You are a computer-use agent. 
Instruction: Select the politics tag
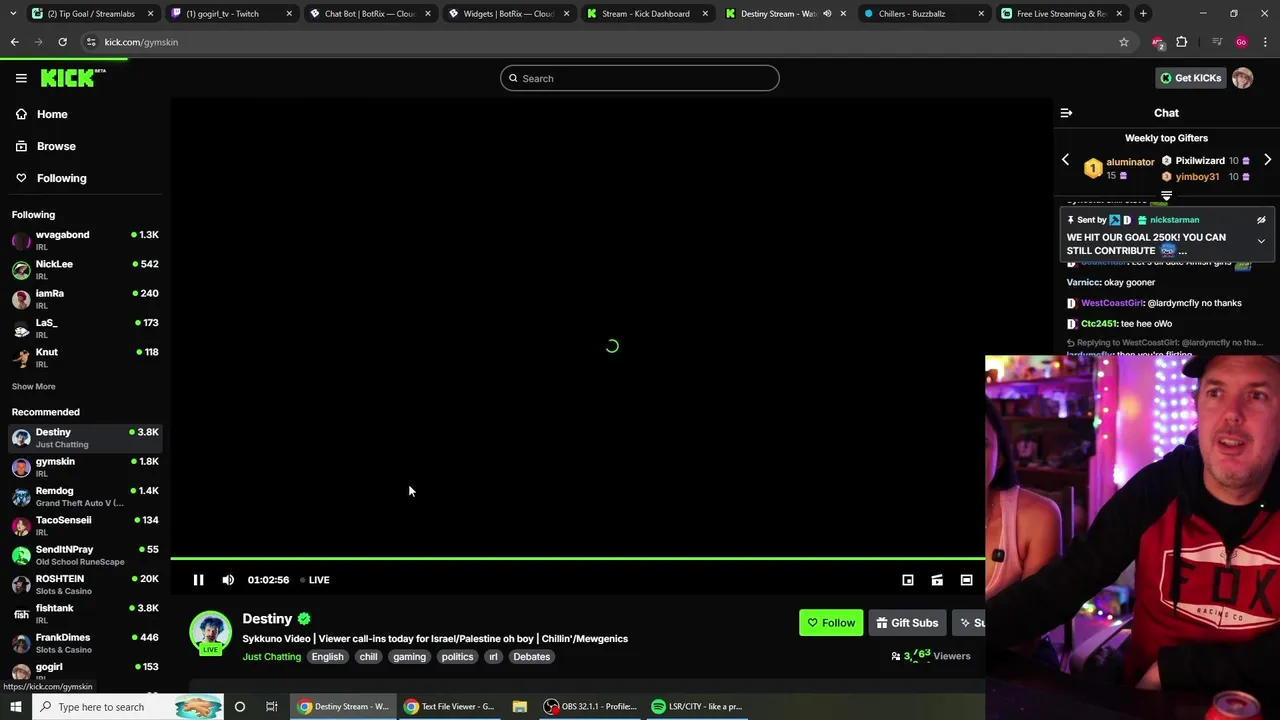tap(457, 657)
